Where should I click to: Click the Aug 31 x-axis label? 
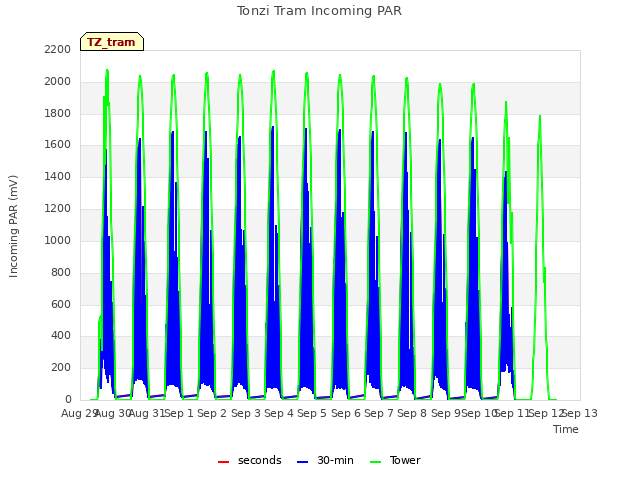pos(147,414)
